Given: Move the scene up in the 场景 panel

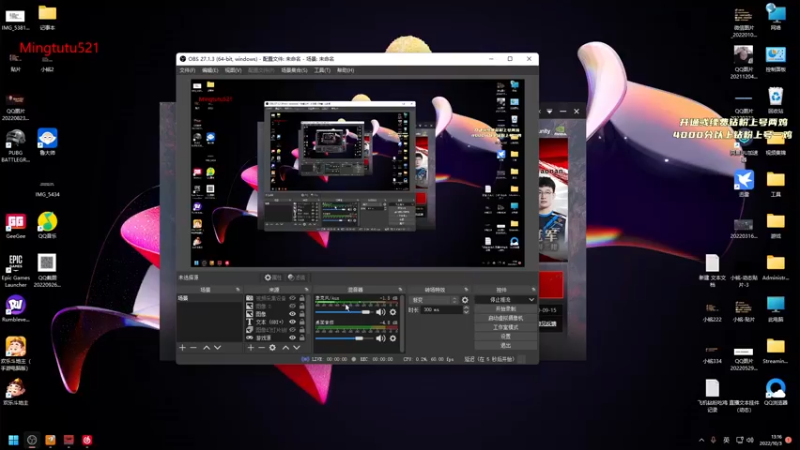Looking at the screenshot, I should [207, 347].
